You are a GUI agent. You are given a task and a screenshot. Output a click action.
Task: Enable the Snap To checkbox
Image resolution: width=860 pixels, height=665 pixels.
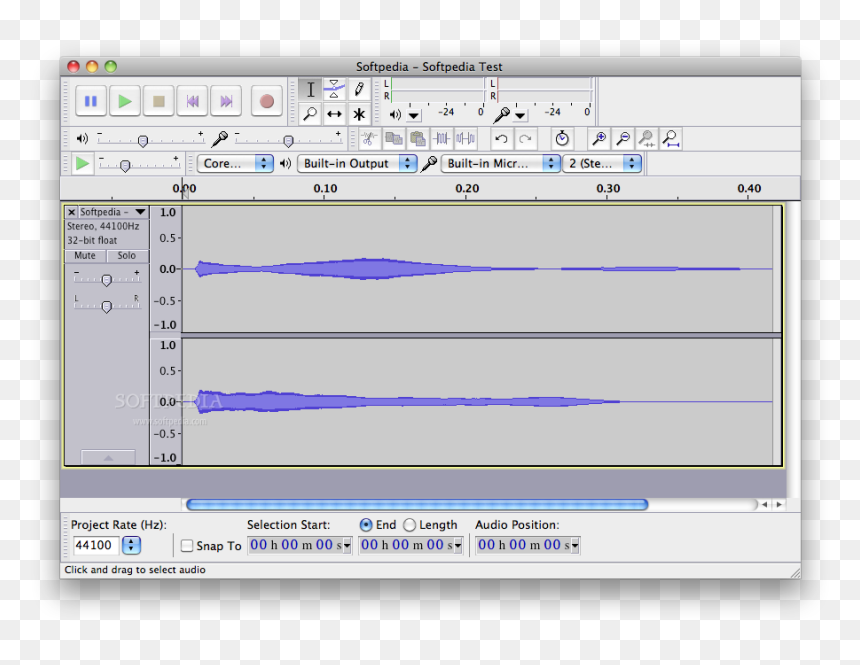click(187, 546)
